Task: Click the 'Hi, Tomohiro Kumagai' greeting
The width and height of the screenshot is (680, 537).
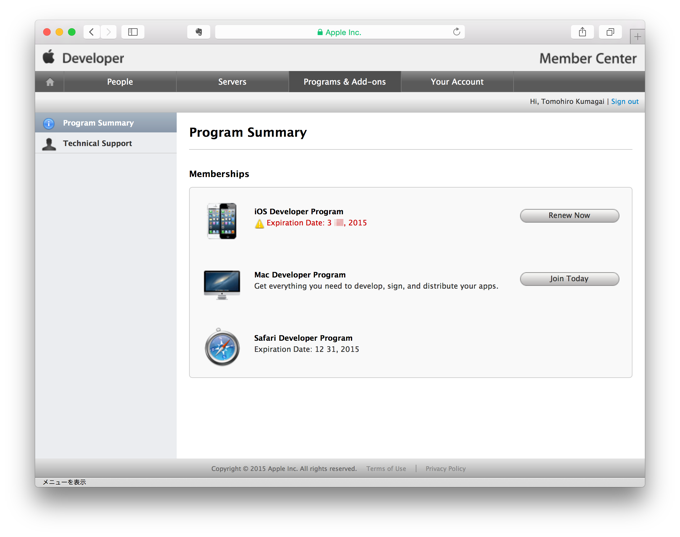Action: [567, 102]
